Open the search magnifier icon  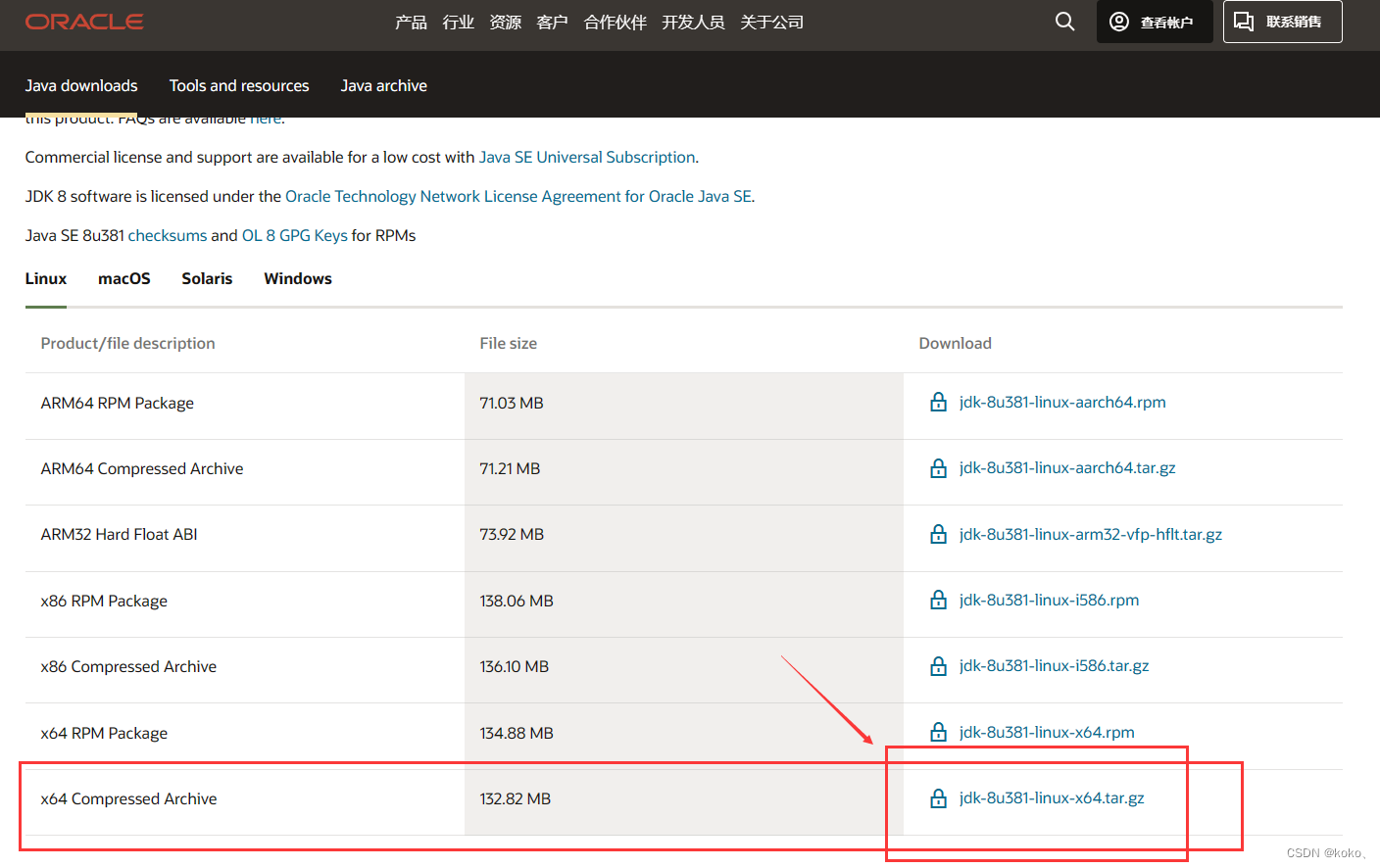coord(1064,22)
